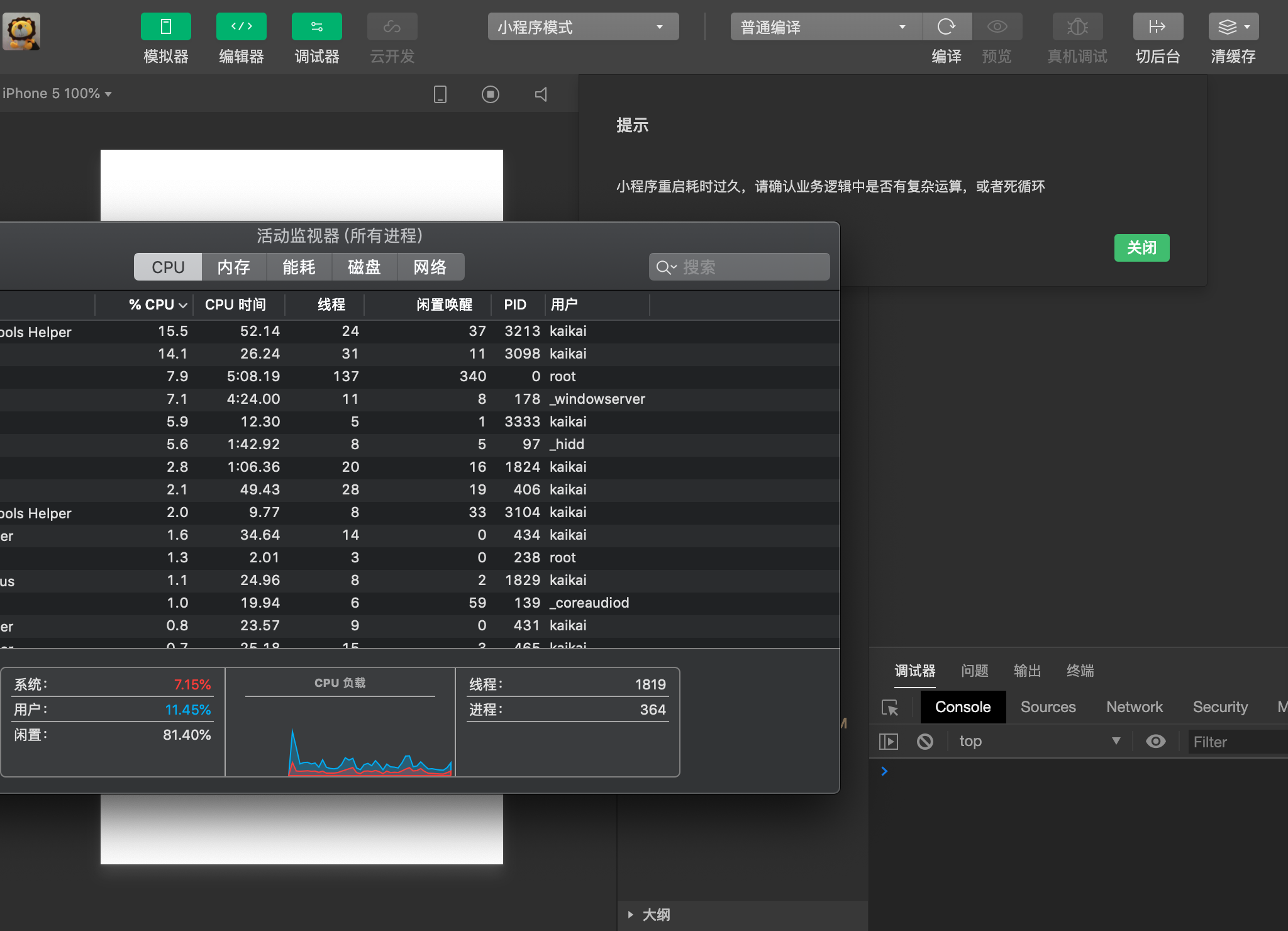
Task: Clear console with the ban icon
Action: tap(924, 742)
